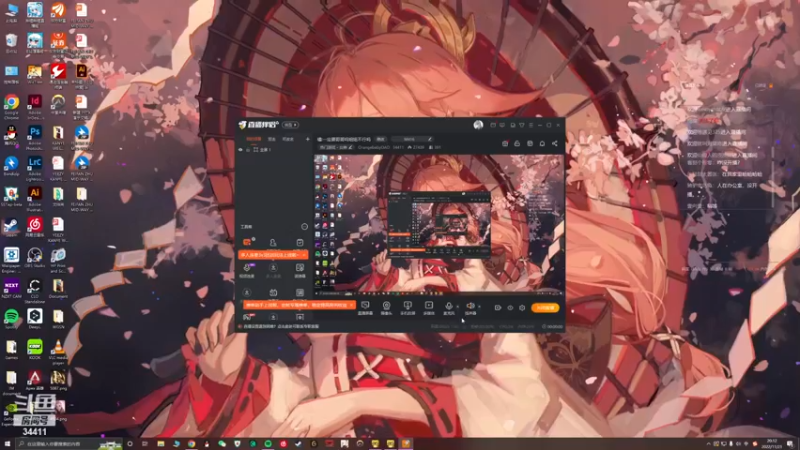
Task: Switch to the second scene tab
Action: [x=272, y=139]
